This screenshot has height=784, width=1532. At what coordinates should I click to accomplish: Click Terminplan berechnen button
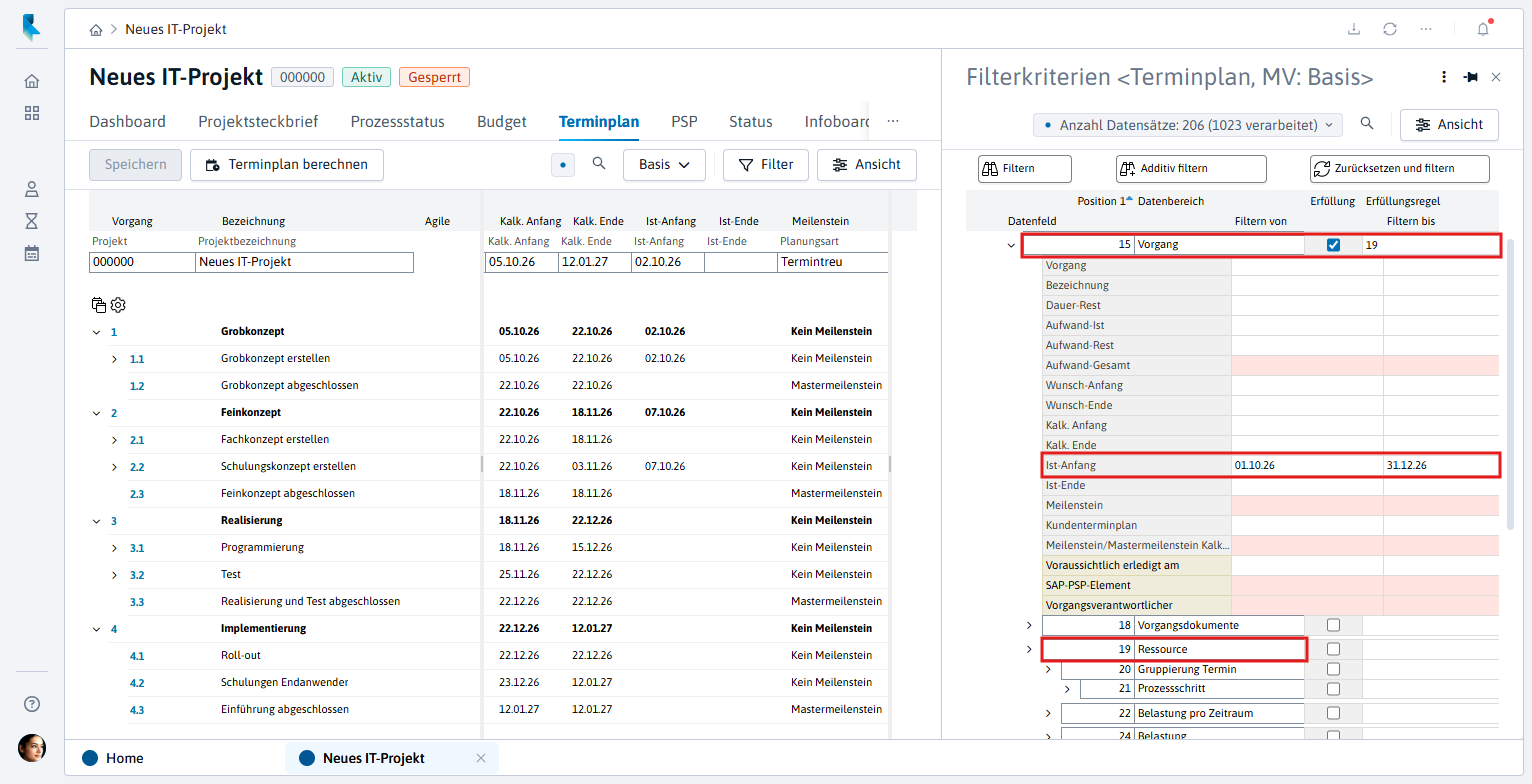pos(287,165)
